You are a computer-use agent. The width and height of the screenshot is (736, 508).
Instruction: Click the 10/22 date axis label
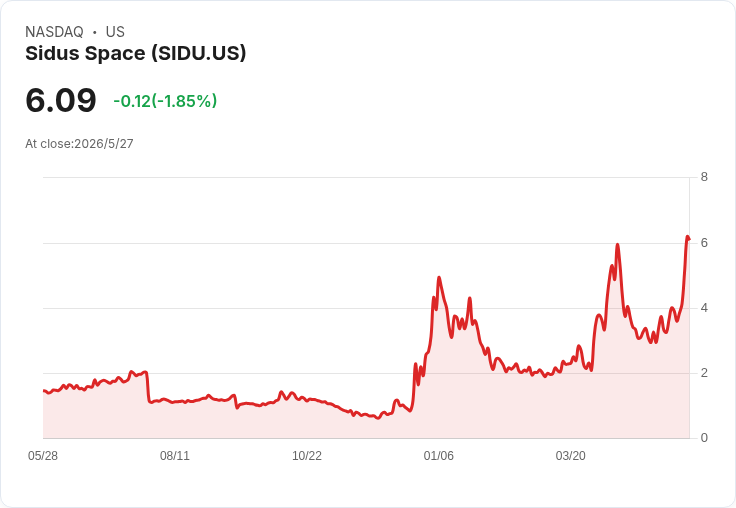coord(307,456)
